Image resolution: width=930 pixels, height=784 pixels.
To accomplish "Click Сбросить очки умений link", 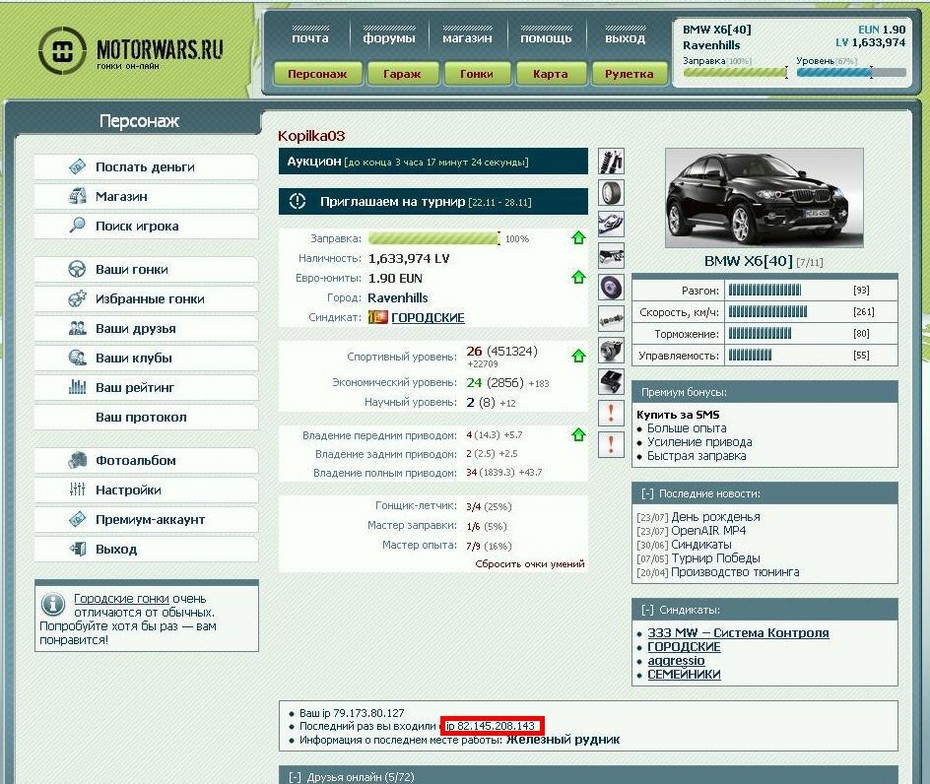I will coord(530,563).
